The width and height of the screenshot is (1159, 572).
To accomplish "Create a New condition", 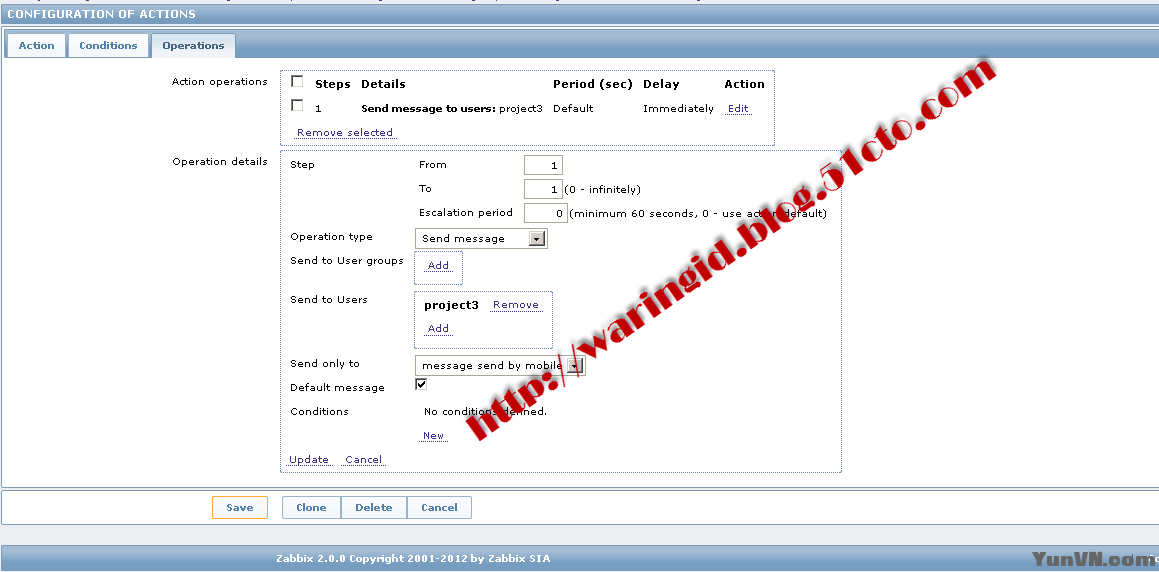I will point(433,436).
